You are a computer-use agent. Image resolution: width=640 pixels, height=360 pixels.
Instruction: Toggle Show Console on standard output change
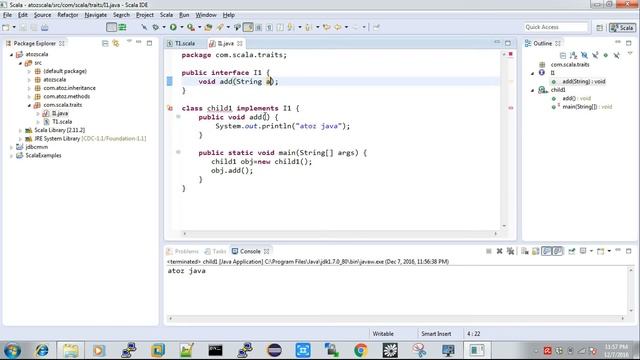coord(547,251)
